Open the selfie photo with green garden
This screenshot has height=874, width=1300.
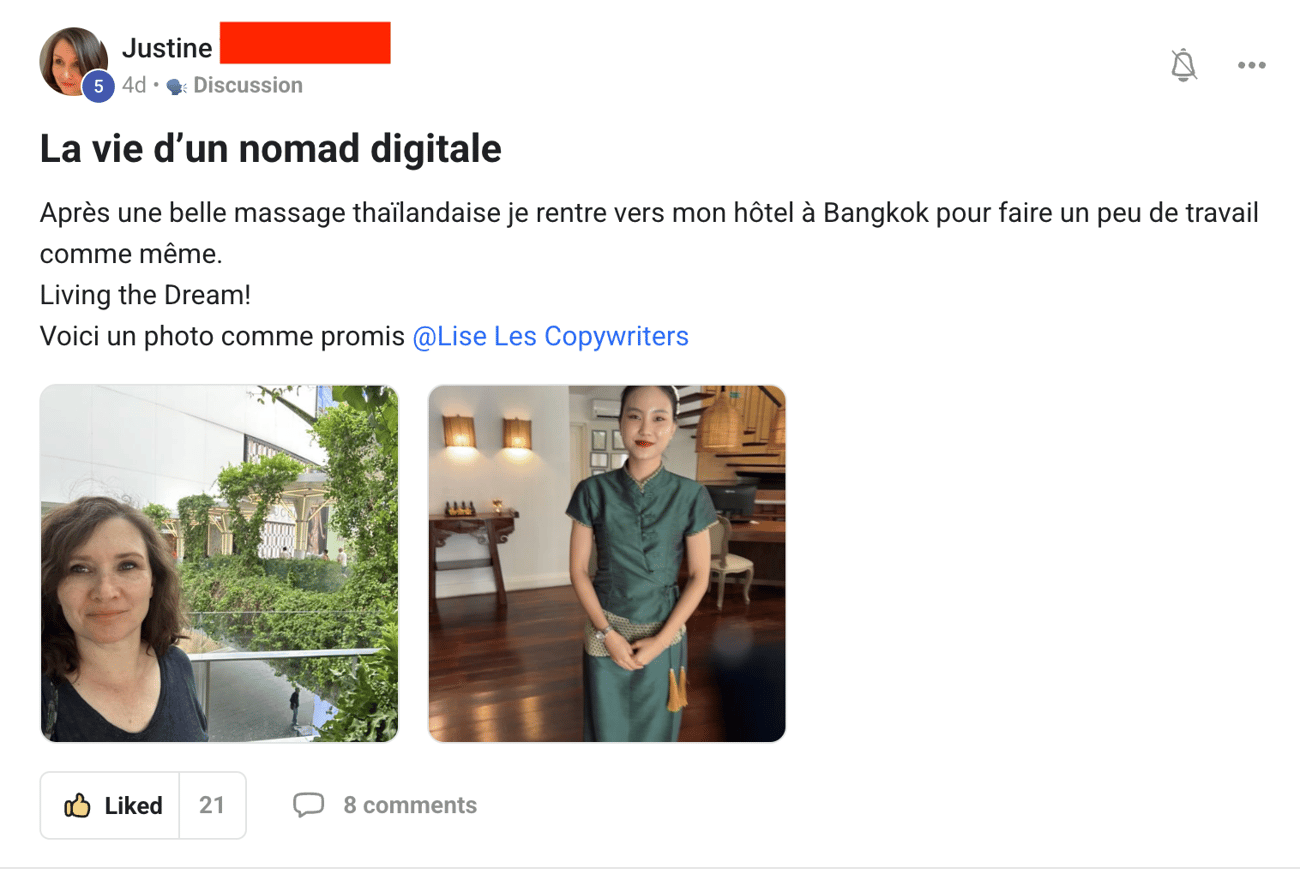pos(219,564)
